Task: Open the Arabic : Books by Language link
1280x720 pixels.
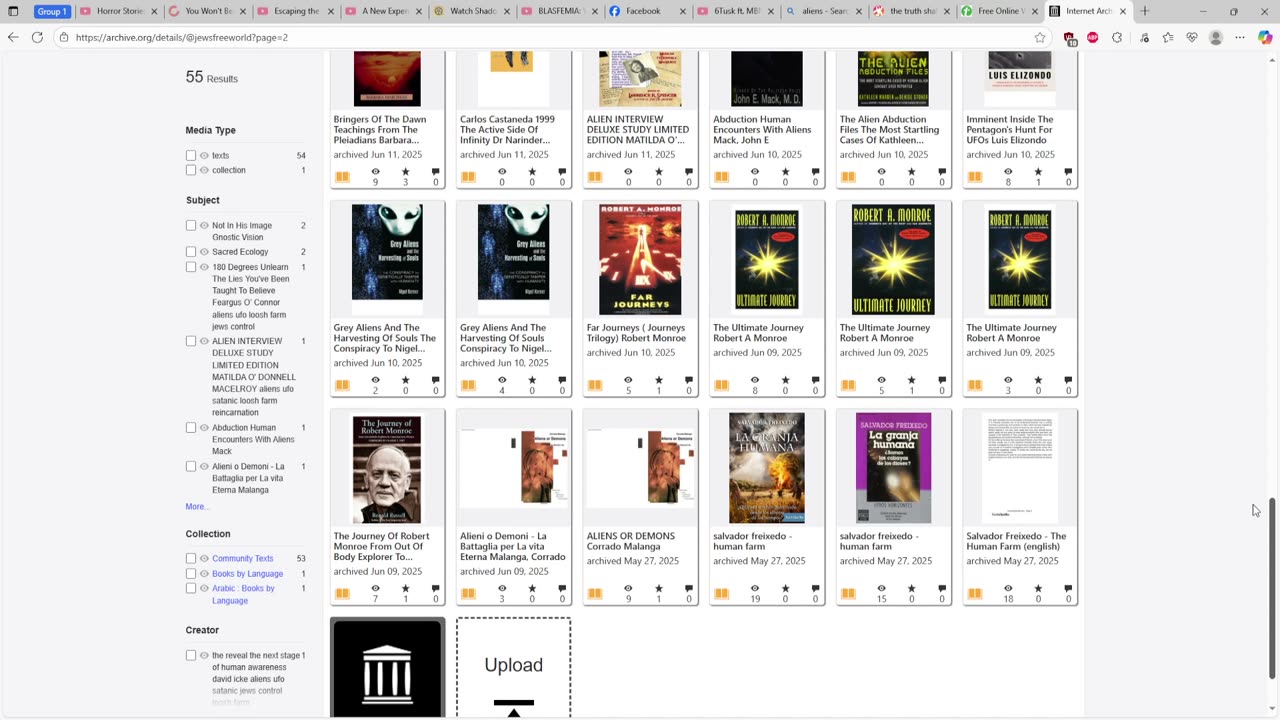Action: point(243,595)
